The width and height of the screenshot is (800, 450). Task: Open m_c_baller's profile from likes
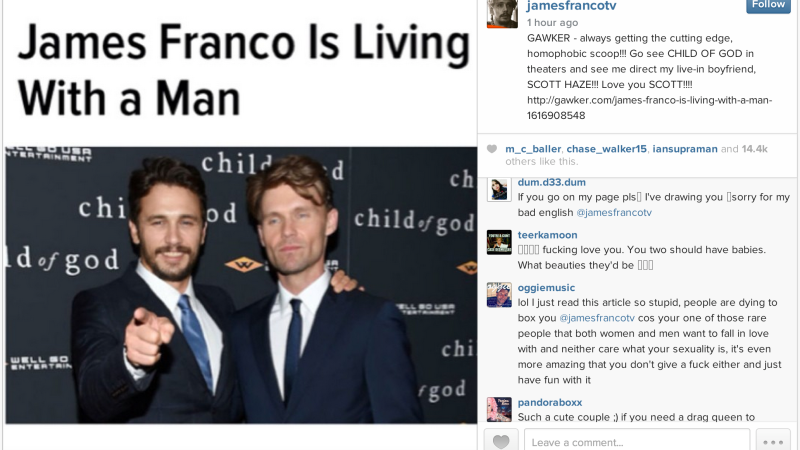[533, 149]
